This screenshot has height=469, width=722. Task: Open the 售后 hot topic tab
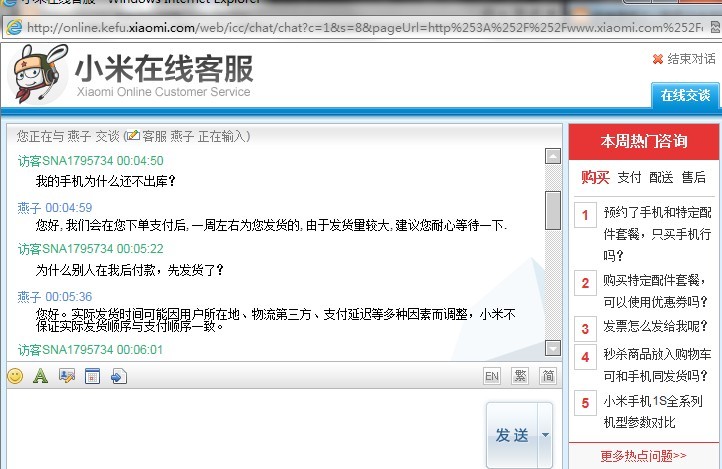693,177
